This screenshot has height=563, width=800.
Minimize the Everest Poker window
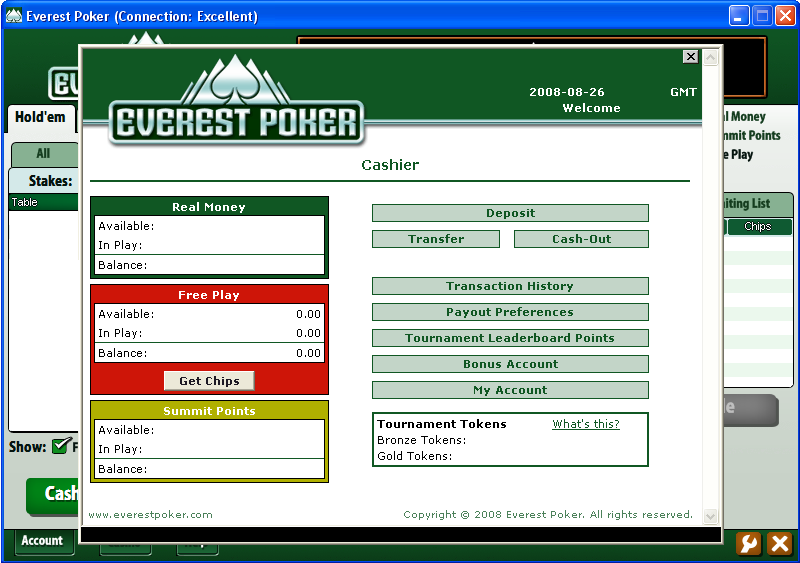(738, 16)
